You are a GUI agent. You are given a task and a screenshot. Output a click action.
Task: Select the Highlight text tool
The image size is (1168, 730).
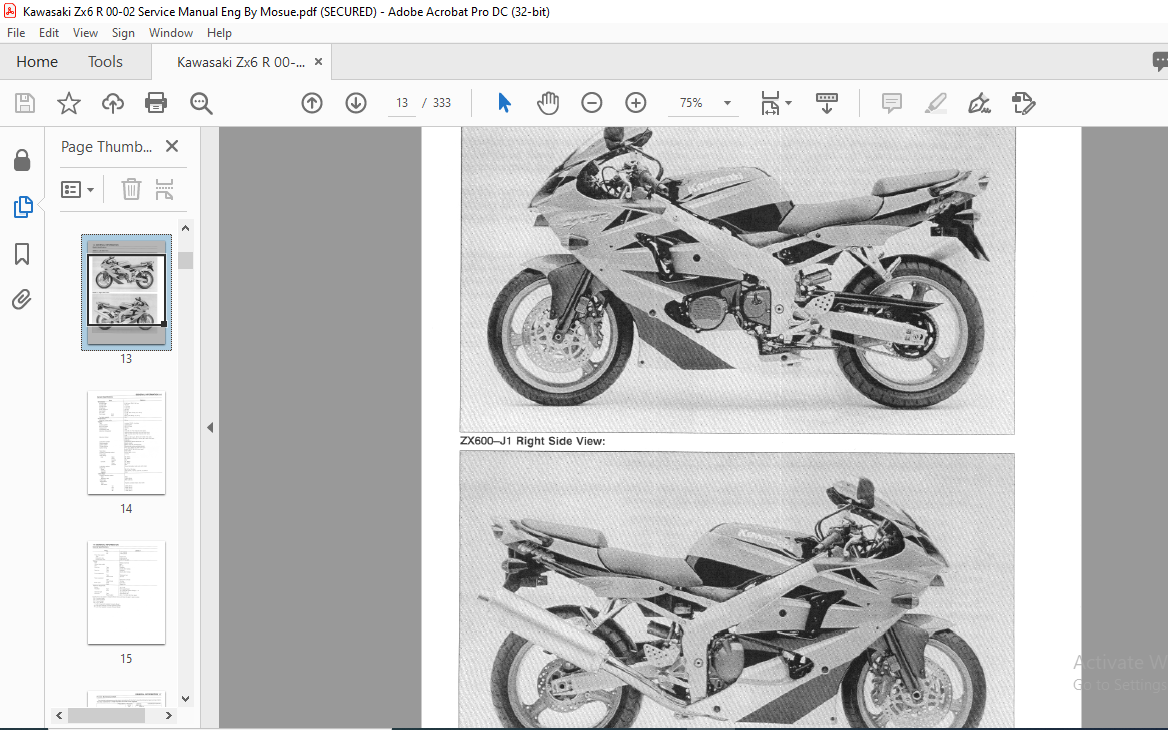click(936, 103)
